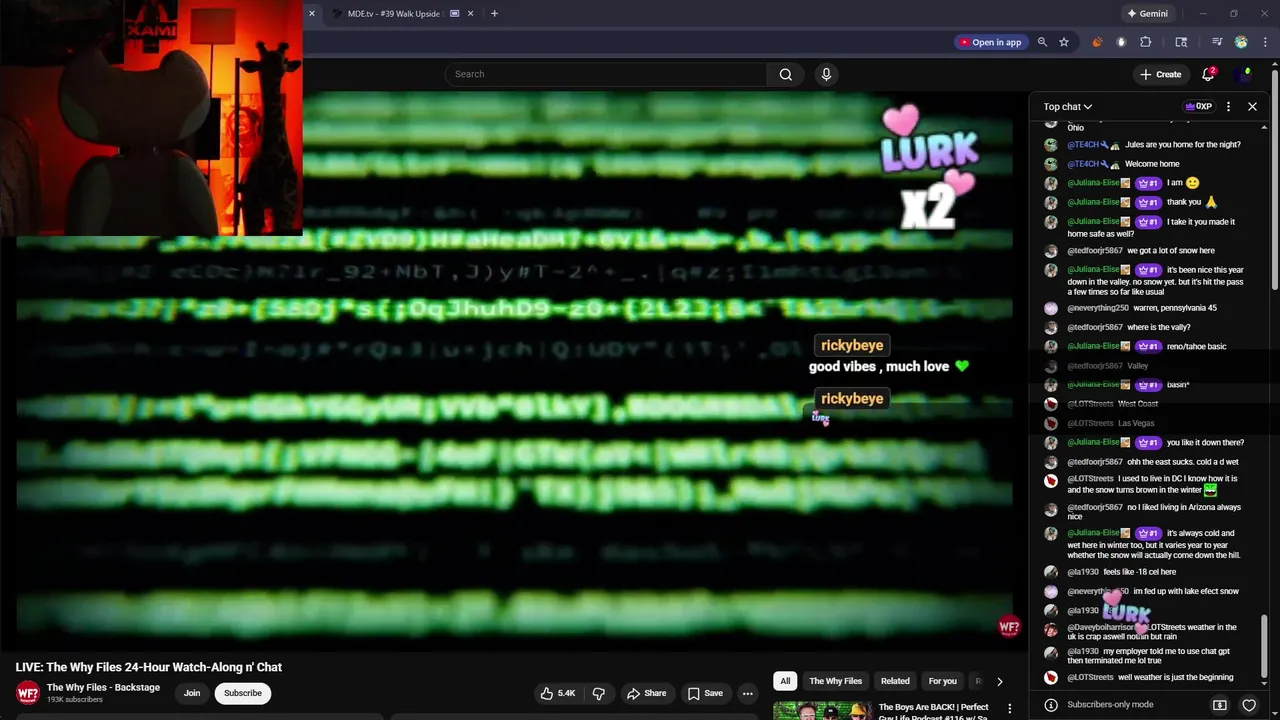Click the Gemini button
1280x720 pixels.
(1147, 14)
